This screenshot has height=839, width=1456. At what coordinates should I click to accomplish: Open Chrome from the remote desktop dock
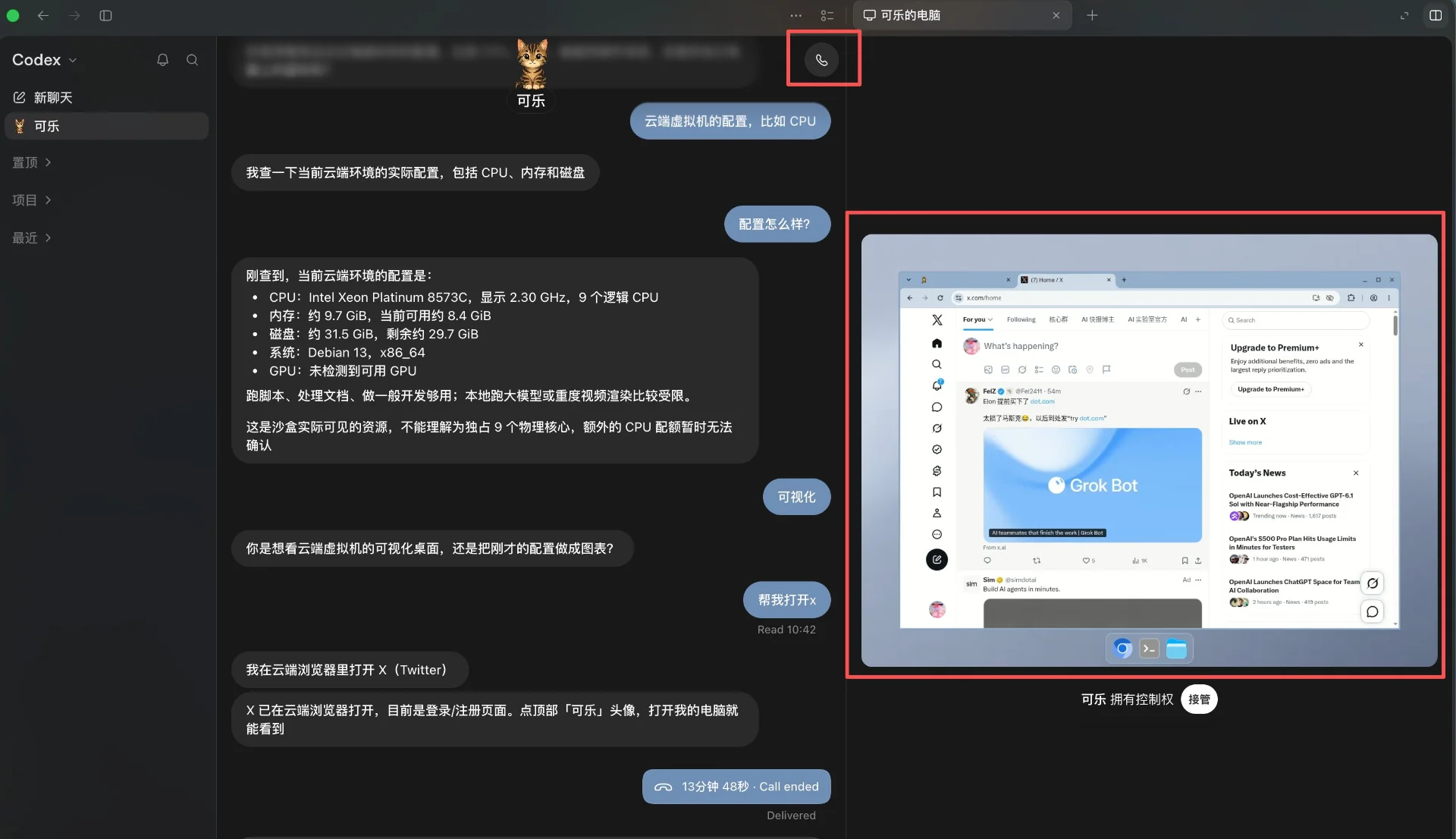click(1123, 649)
